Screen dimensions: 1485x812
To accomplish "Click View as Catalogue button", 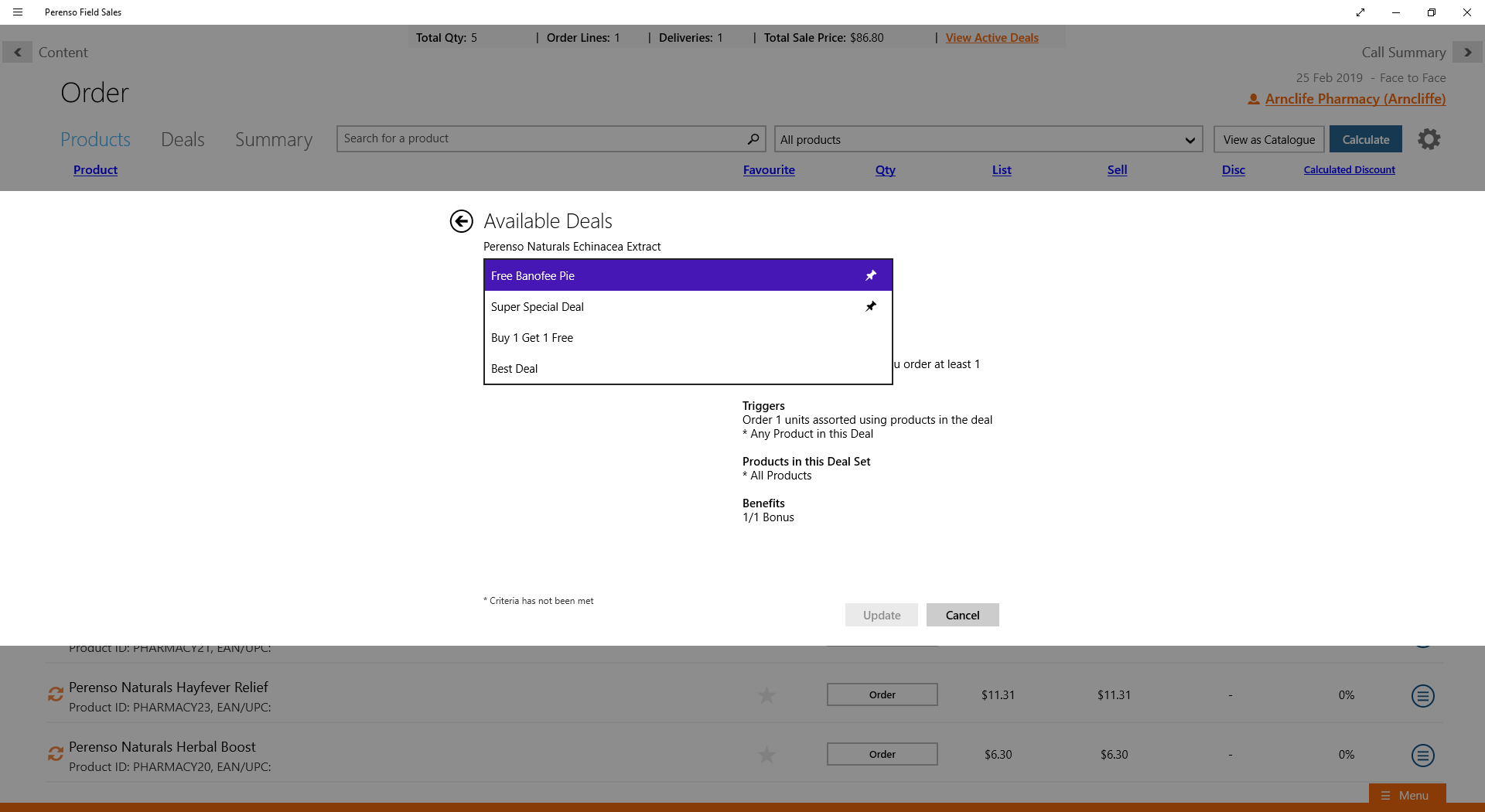I will pyautogui.click(x=1268, y=139).
